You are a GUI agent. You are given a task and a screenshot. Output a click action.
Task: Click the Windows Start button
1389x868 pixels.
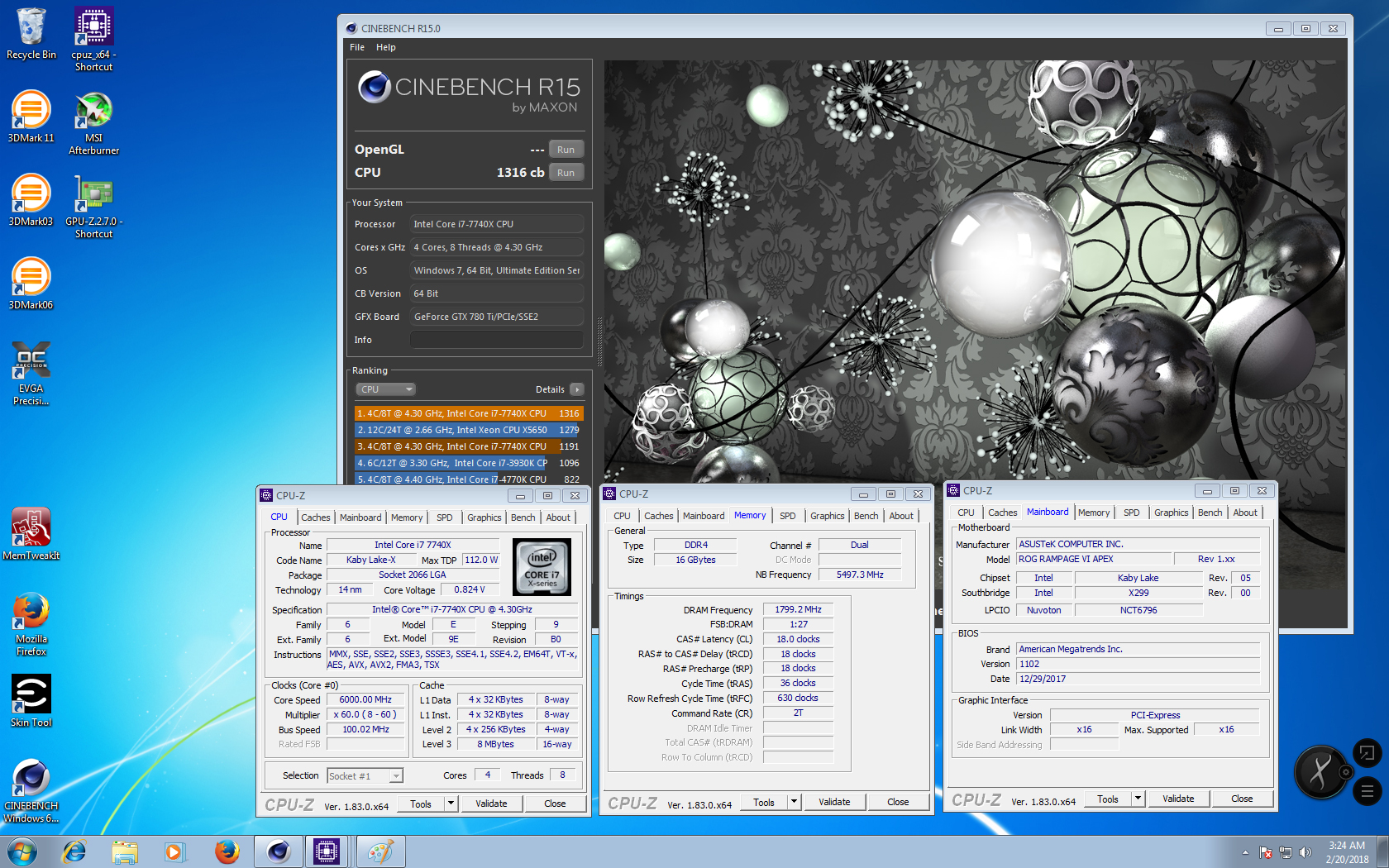[x=21, y=851]
